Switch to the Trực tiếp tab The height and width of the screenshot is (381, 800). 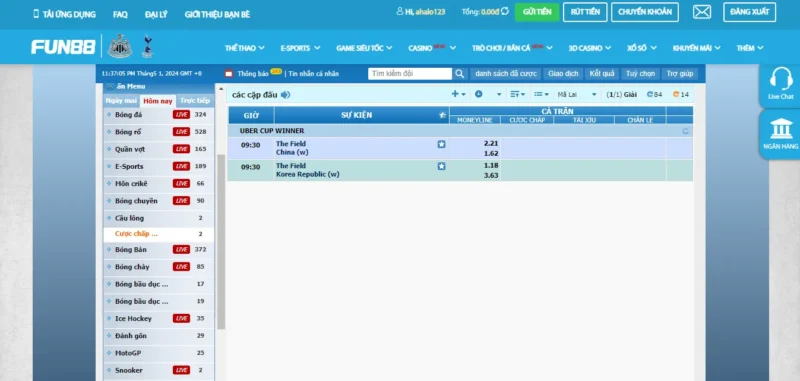pos(195,100)
